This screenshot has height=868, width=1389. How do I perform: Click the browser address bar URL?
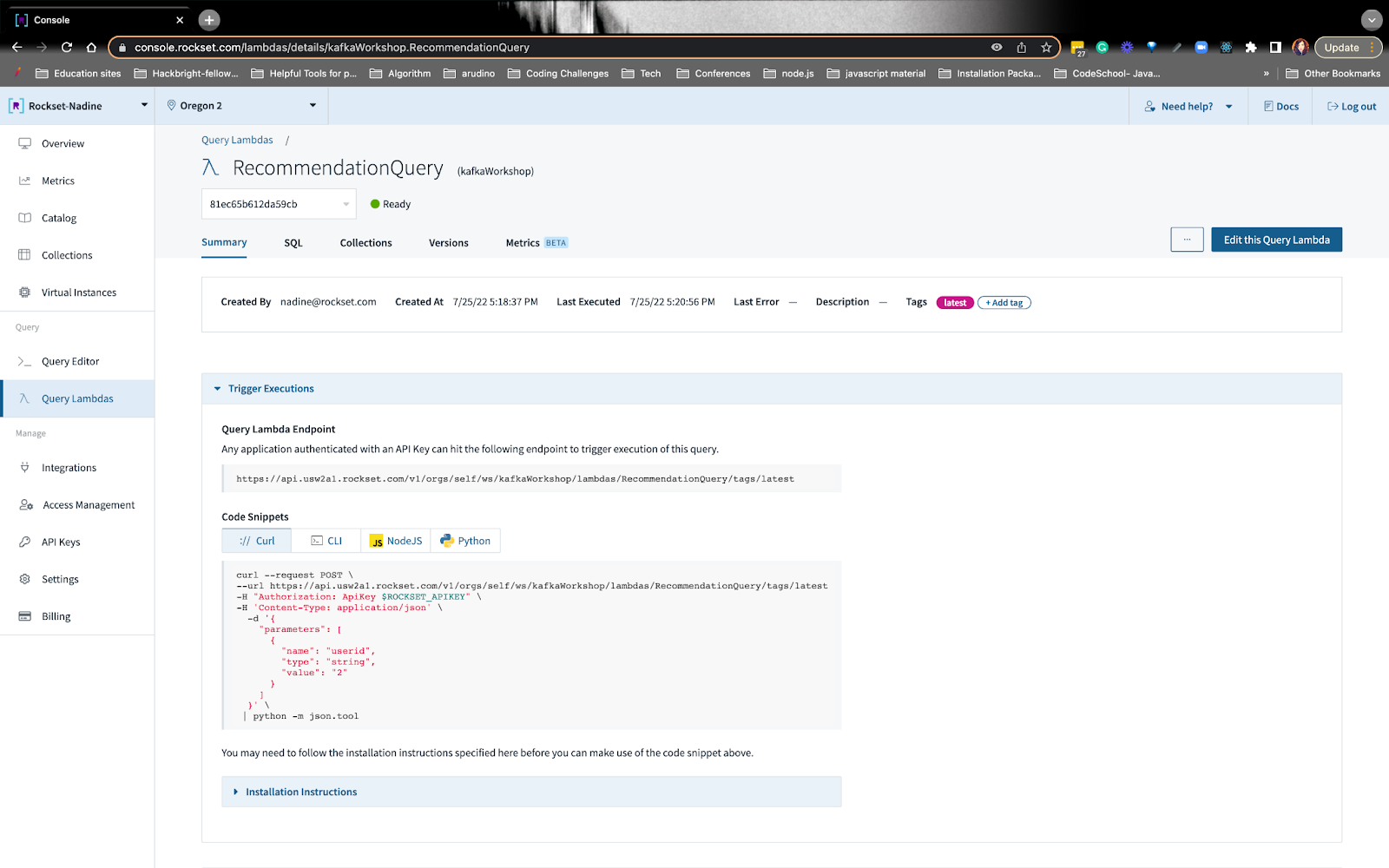click(332, 48)
